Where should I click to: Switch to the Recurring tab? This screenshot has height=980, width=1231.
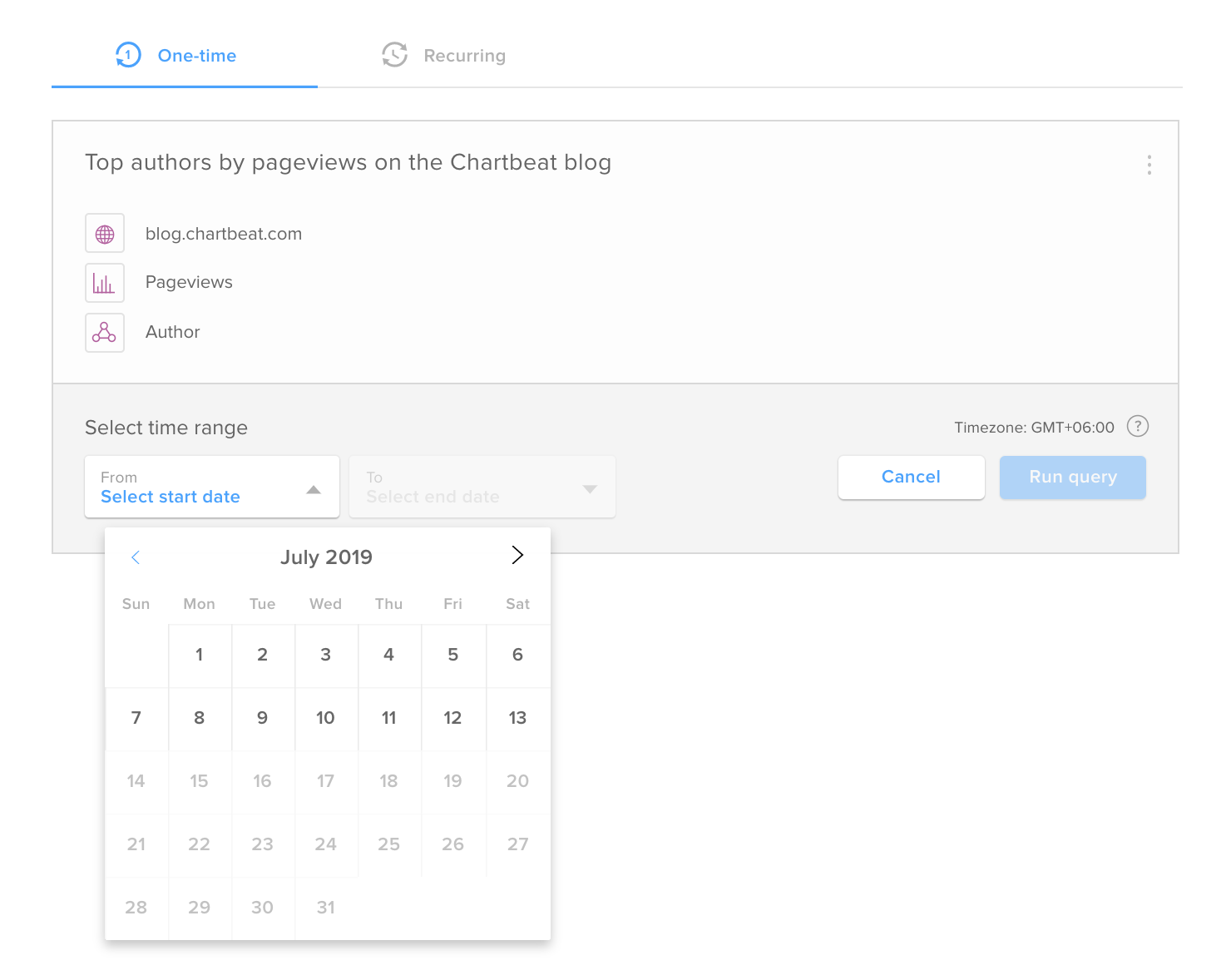(x=445, y=55)
